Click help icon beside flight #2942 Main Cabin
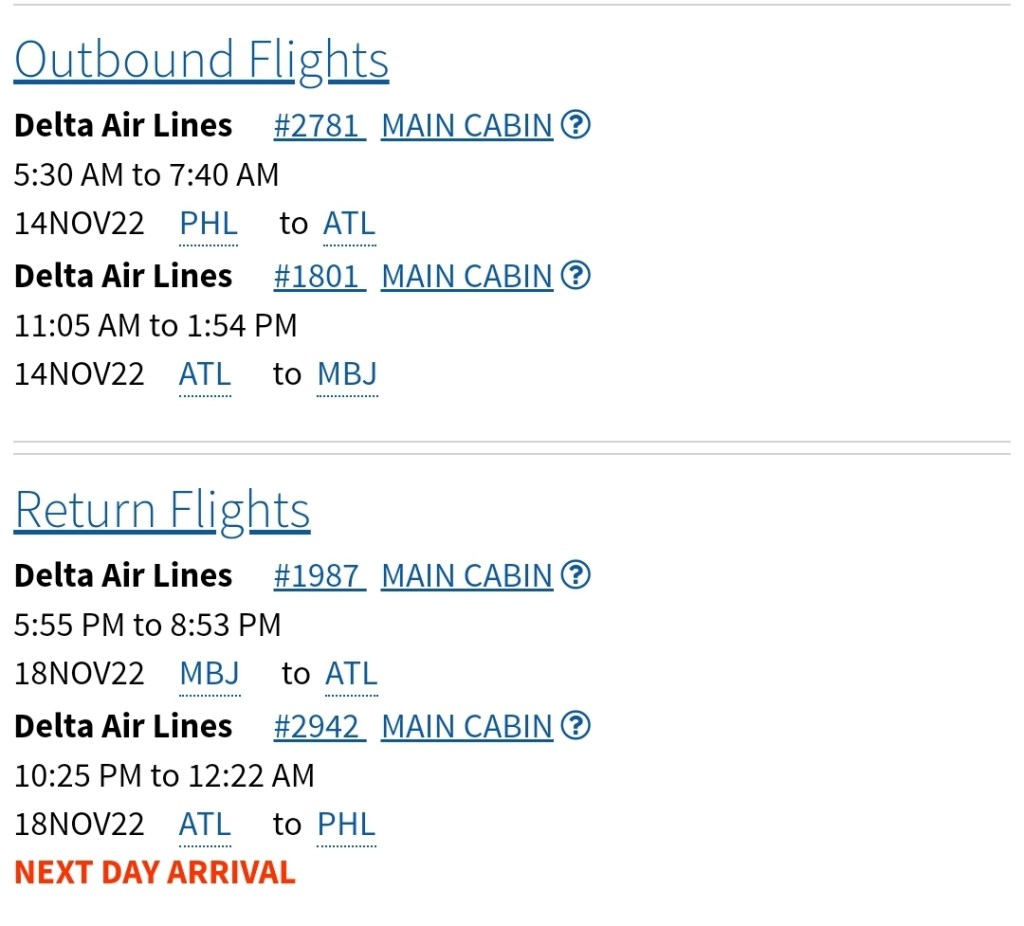Screen dimensions: 1024x926 point(575,725)
